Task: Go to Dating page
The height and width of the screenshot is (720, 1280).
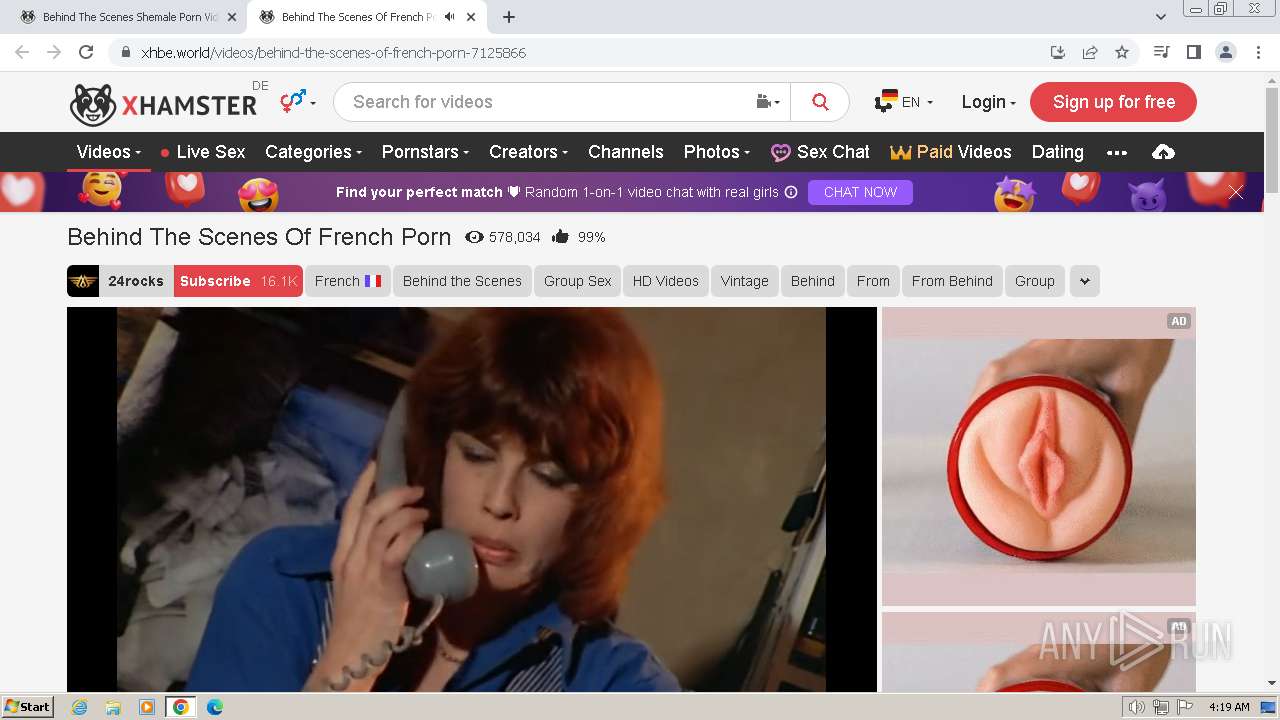Action: (1057, 152)
